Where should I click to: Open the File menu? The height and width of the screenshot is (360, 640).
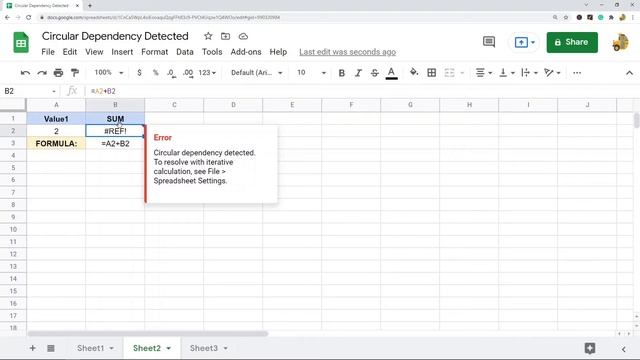[x=48, y=52]
